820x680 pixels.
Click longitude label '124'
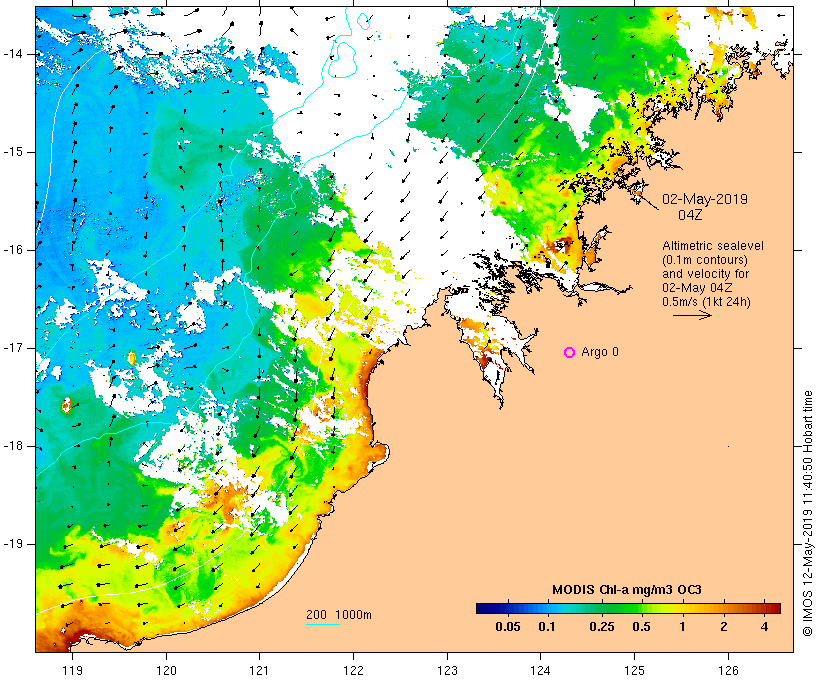click(540, 670)
